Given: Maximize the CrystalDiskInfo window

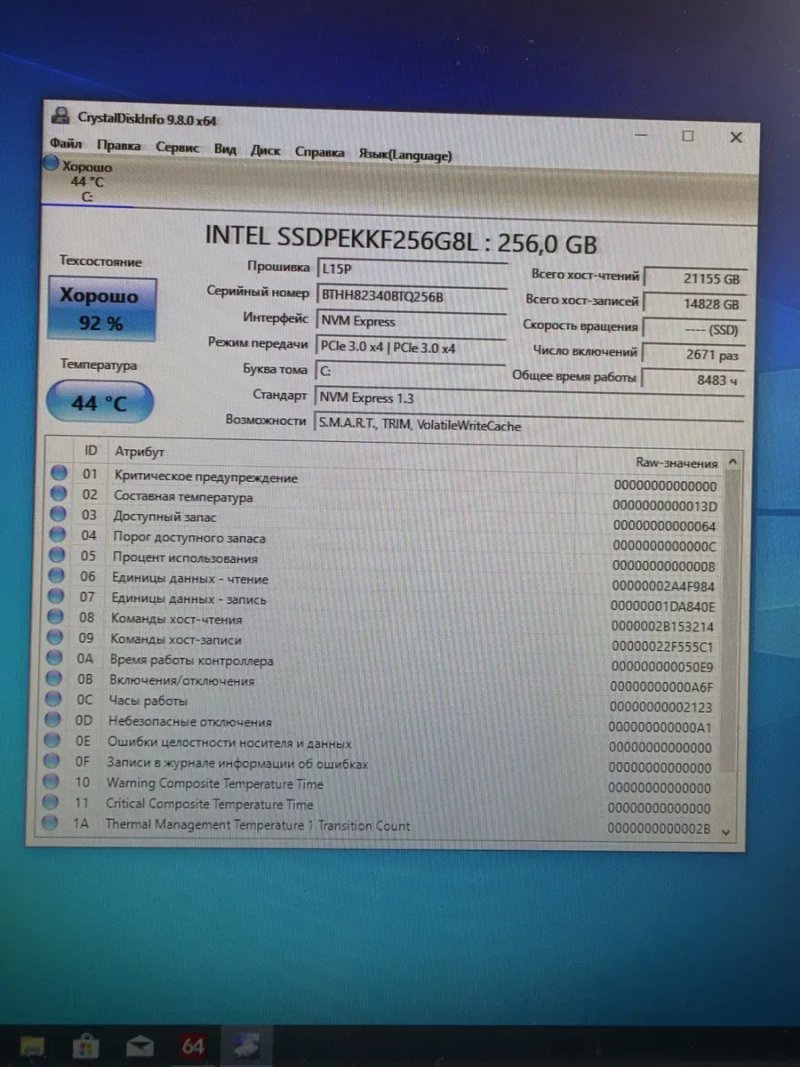Looking at the screenshot, I should [x=688, y=136].
